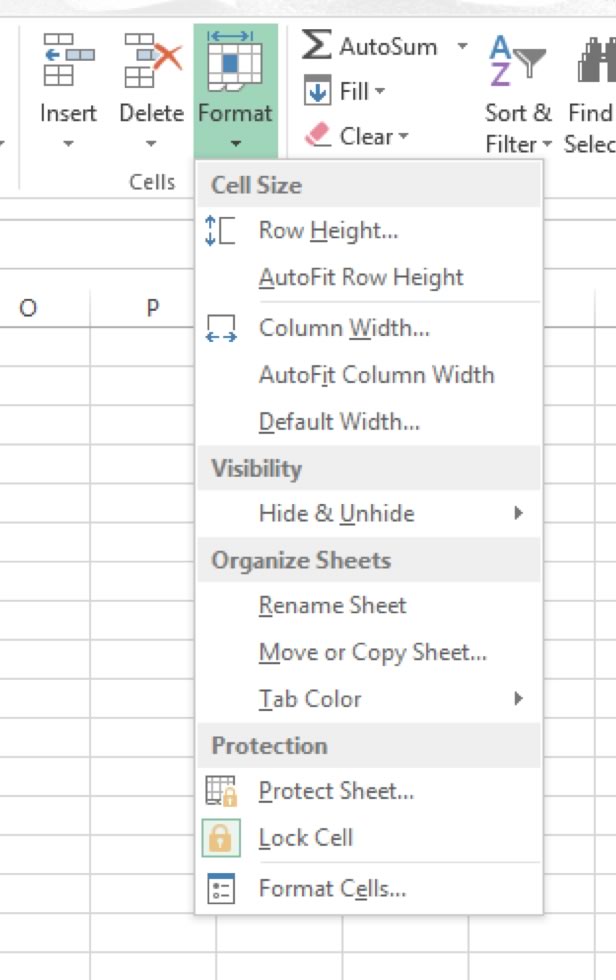Open the AutoSum dropdown arrow
616x980 pixels.
(x=462, y=46)
